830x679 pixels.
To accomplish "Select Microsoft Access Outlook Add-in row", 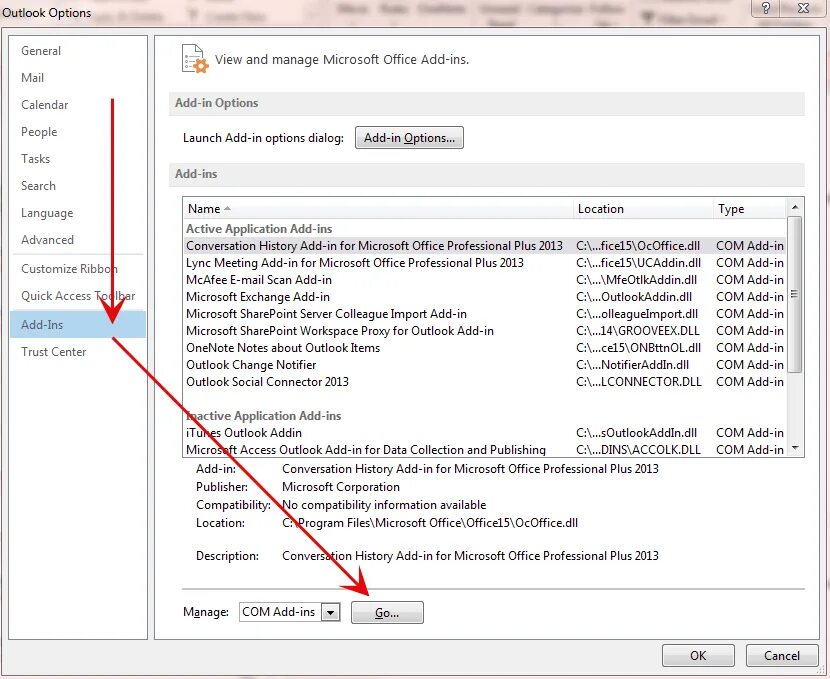I will 484,450.
